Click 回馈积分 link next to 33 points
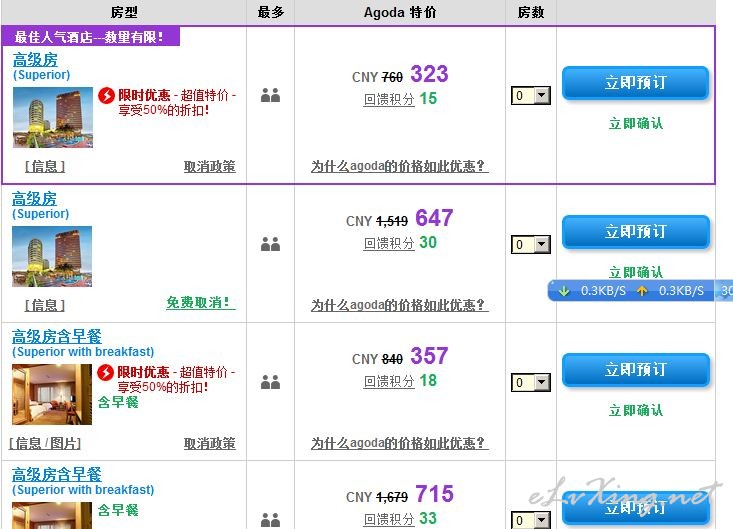 tap(389, 519)
